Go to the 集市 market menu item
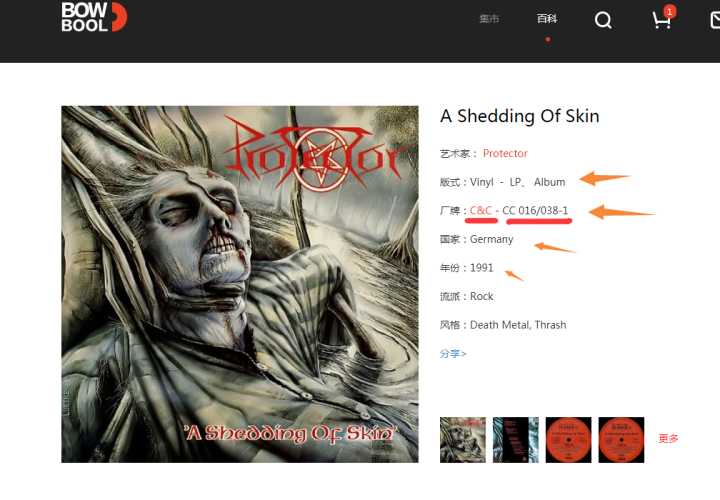The height and width of the screenshot is (500, 720). tap(489, 19)
